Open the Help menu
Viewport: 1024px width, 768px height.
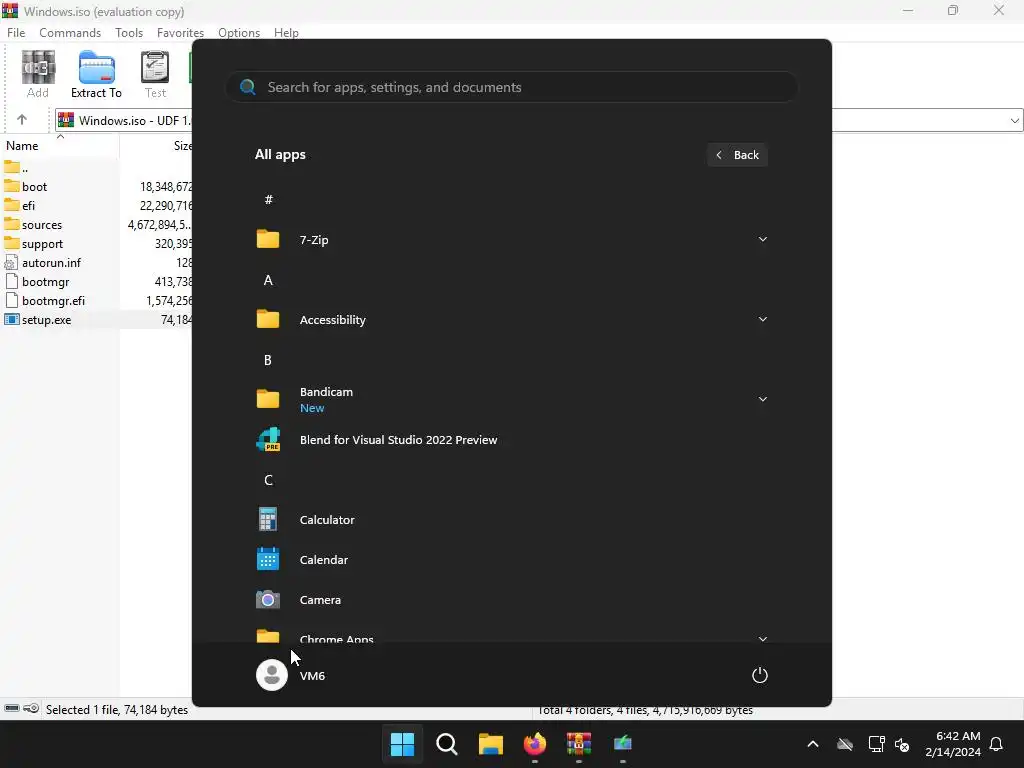coord(286,33)
